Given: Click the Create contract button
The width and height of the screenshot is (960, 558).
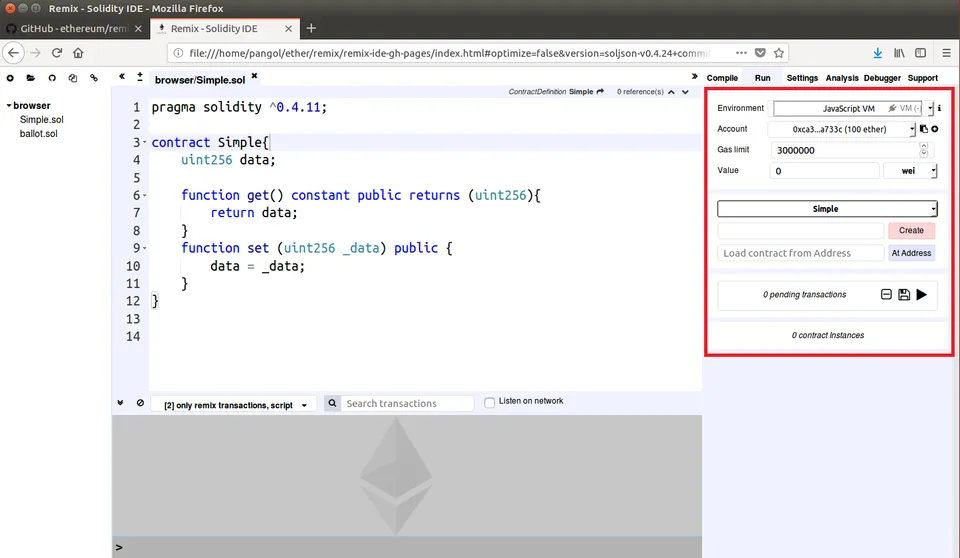Looking at the screenshot, I should coord(911,230).
